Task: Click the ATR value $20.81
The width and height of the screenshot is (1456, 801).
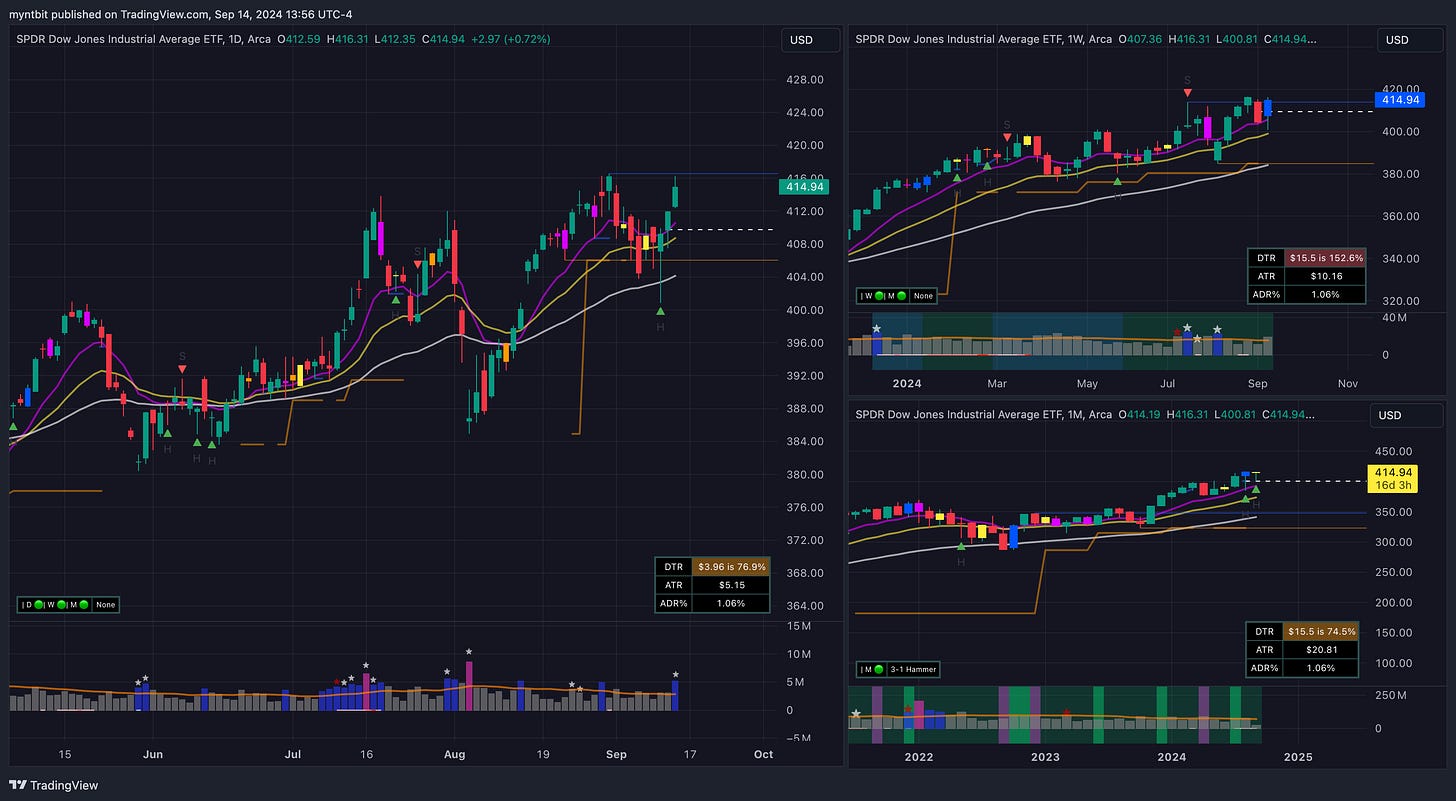Action: point(1321,650)
